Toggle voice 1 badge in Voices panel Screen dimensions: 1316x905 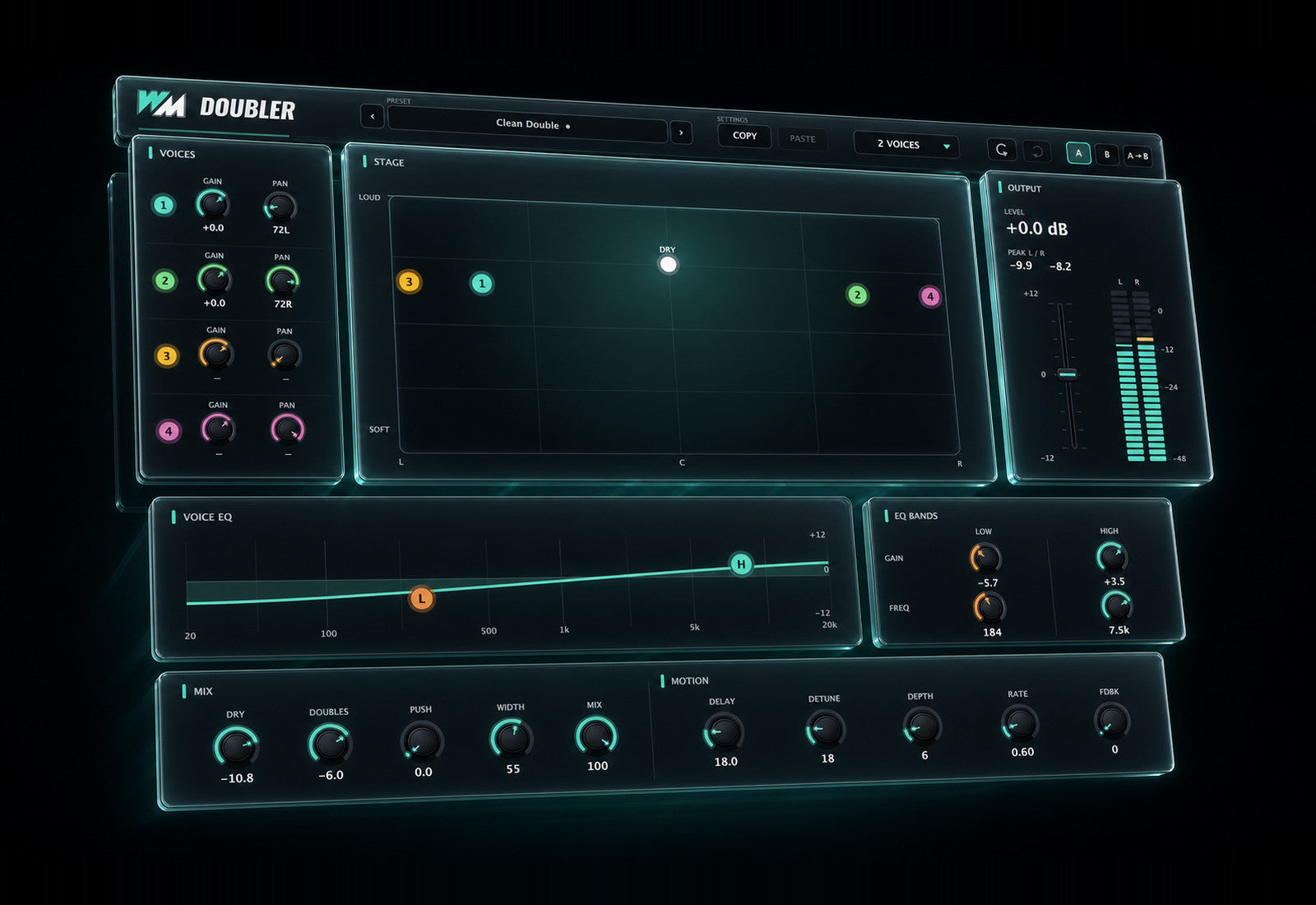(x=164, y=205)
